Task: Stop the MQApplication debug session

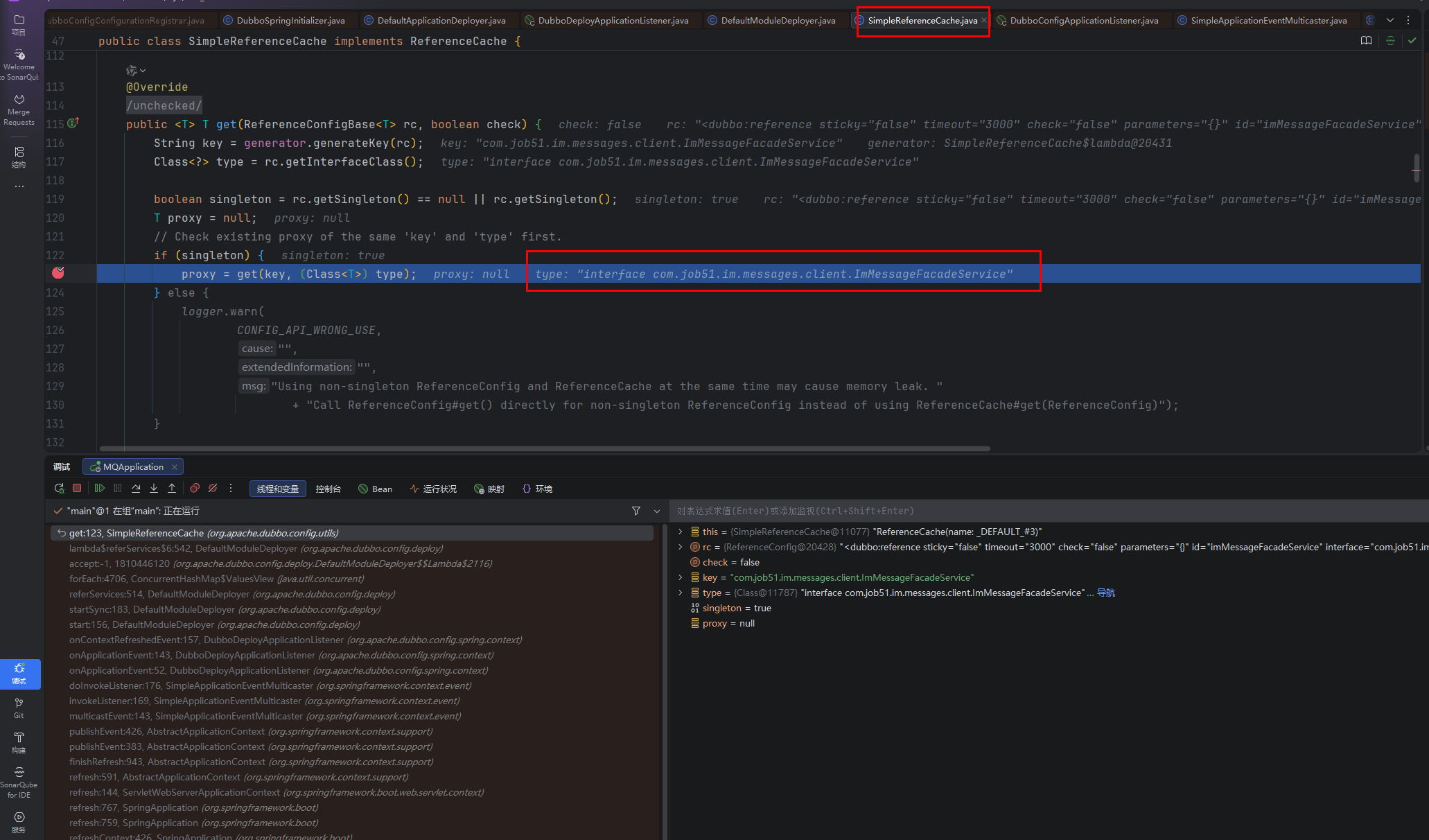Action: [x=78, y=489]
